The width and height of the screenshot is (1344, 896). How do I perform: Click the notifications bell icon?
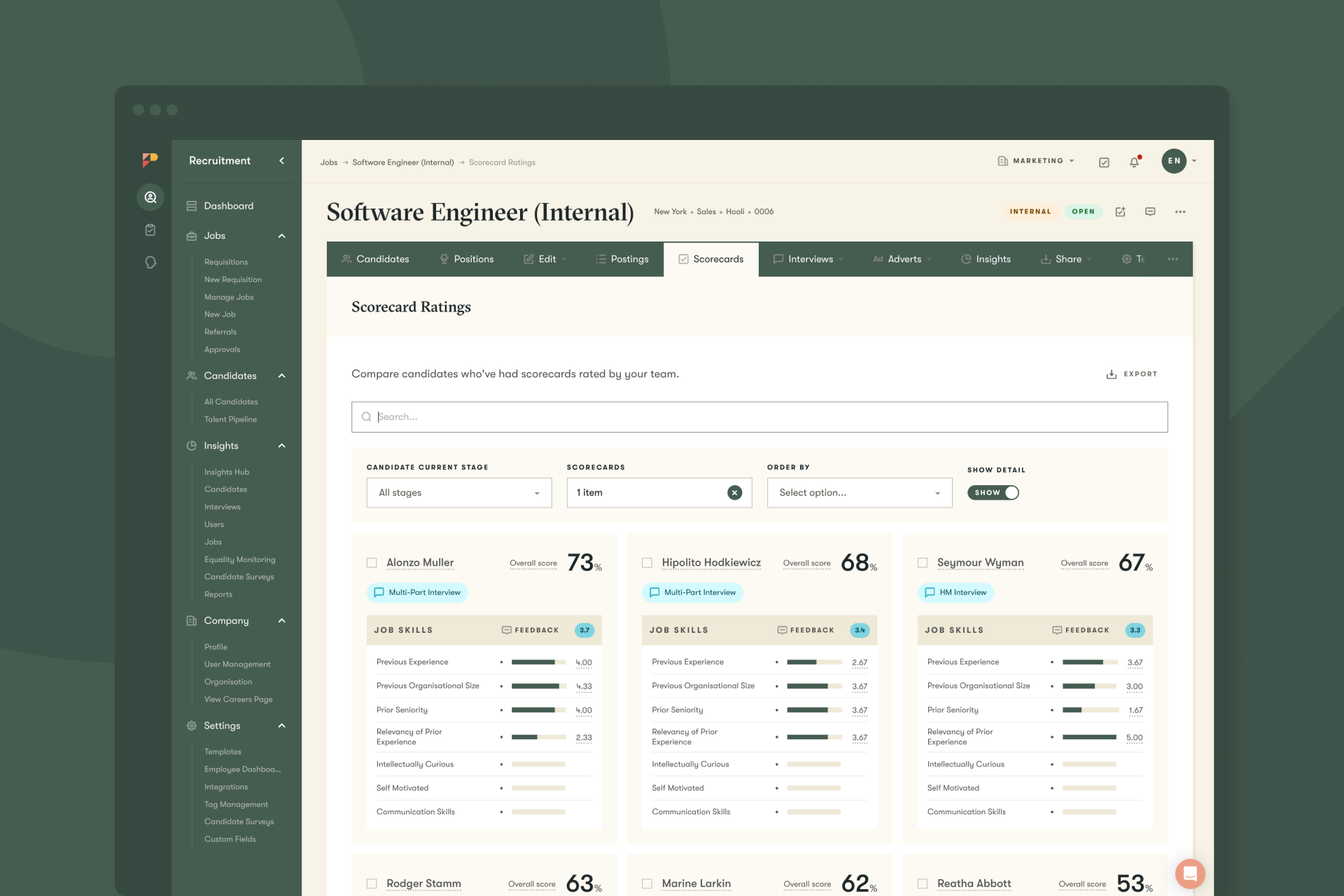coord(1134,162)
